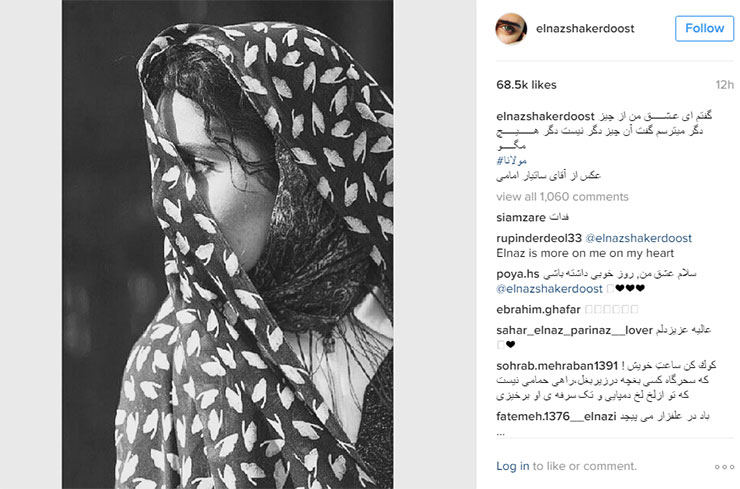Open rupinderdeol33 commenter profile
Screen dimensions: 740x489
tap(539, 238)
